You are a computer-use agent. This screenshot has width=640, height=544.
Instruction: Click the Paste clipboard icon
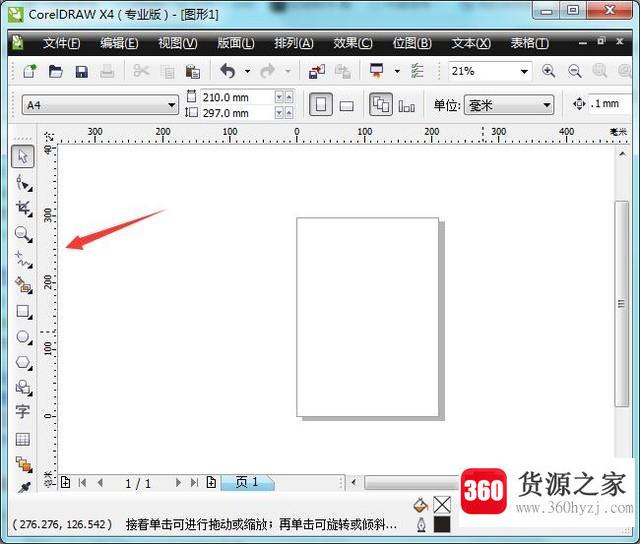(192, 71)
